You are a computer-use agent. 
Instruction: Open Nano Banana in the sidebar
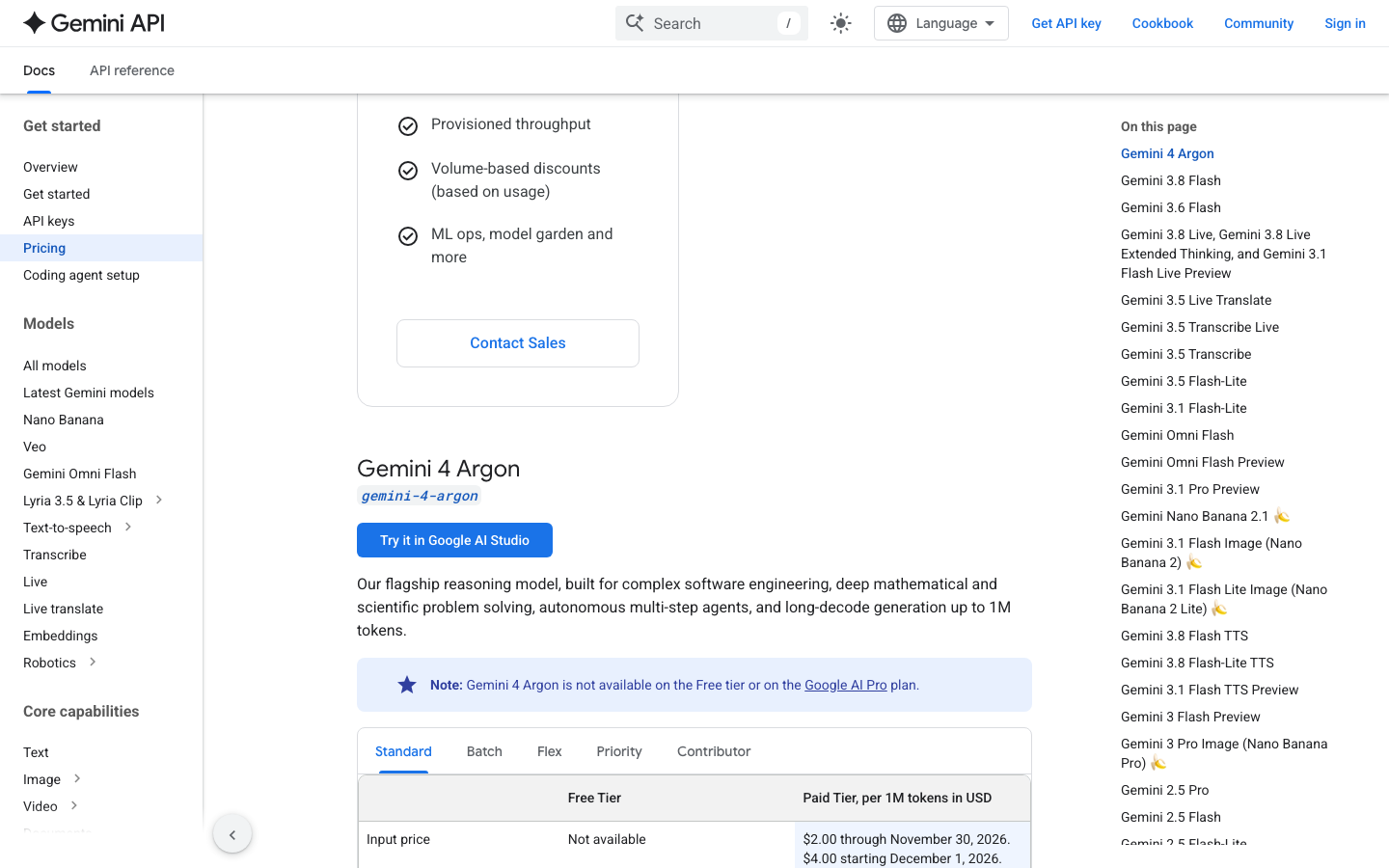[x=64, y=420]
